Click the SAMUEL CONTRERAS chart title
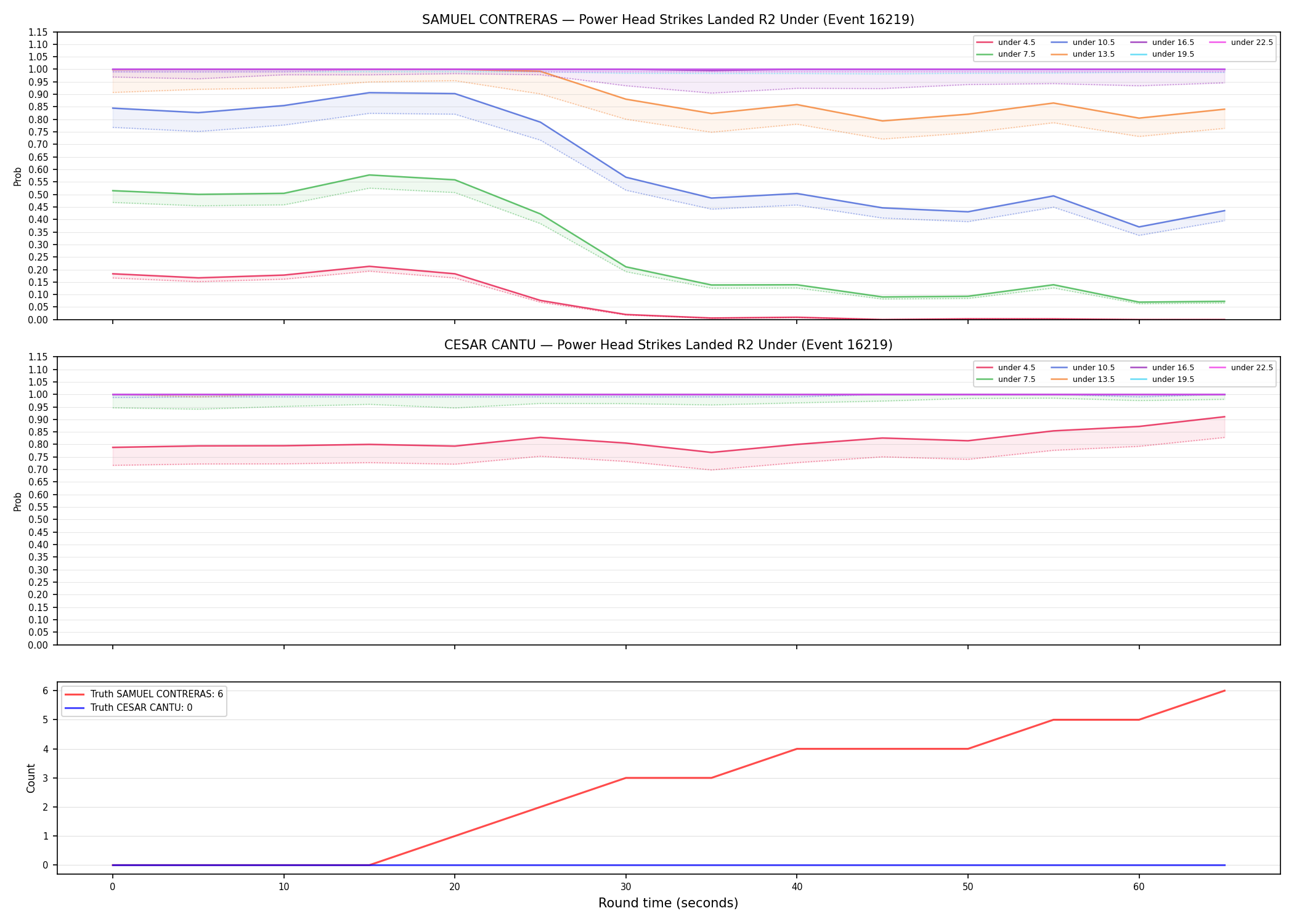 [668, 20]
